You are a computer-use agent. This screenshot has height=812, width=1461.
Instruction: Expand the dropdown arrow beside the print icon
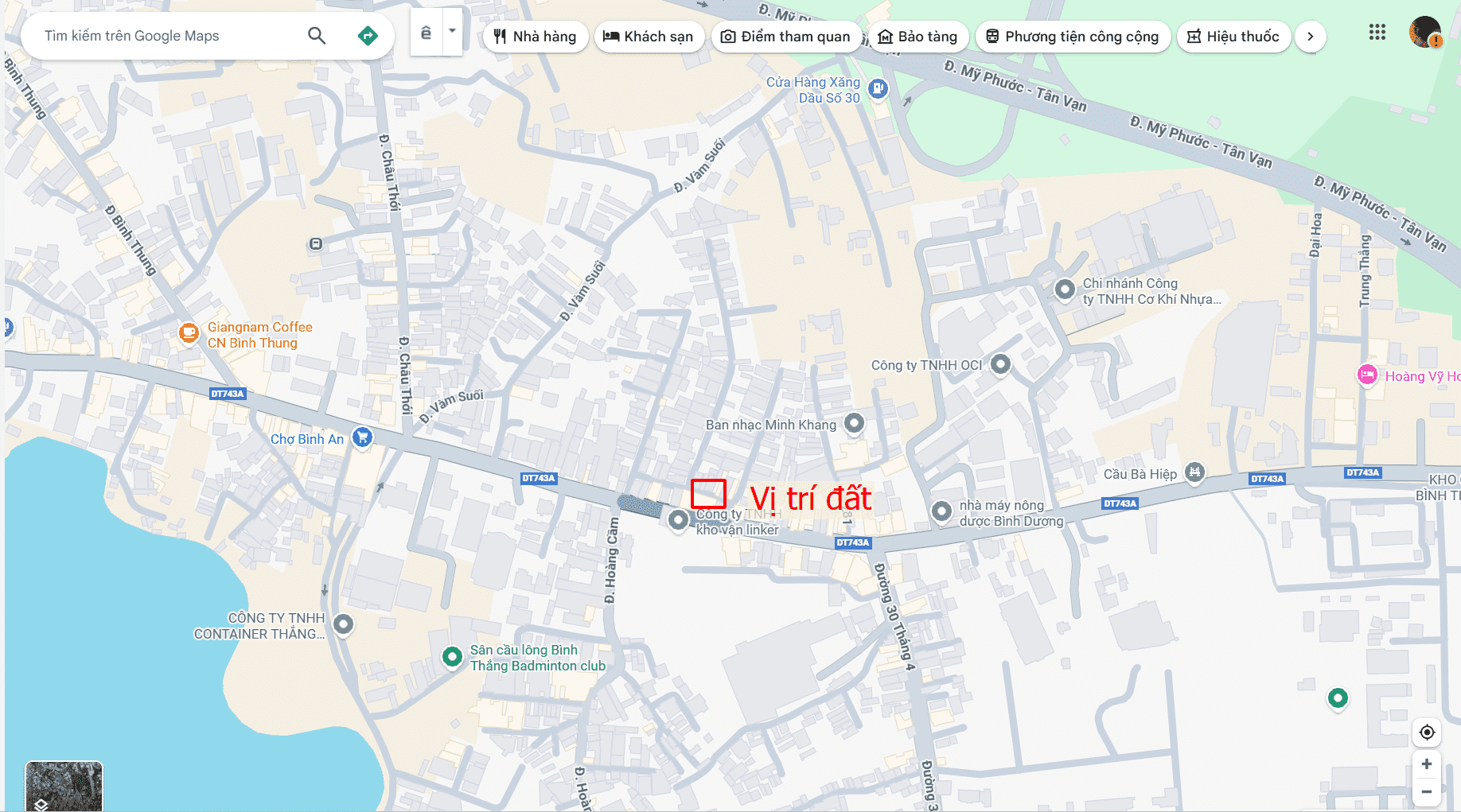(452, 32)
